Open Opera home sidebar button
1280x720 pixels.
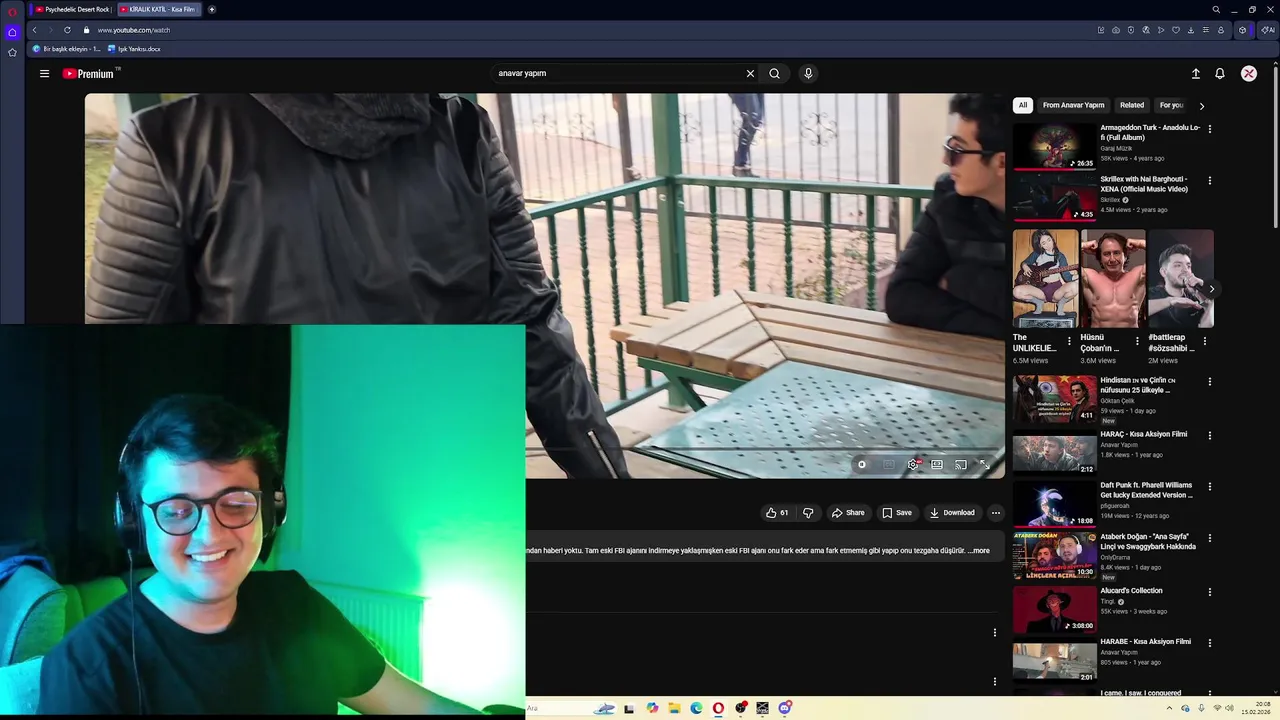point(12,32)
